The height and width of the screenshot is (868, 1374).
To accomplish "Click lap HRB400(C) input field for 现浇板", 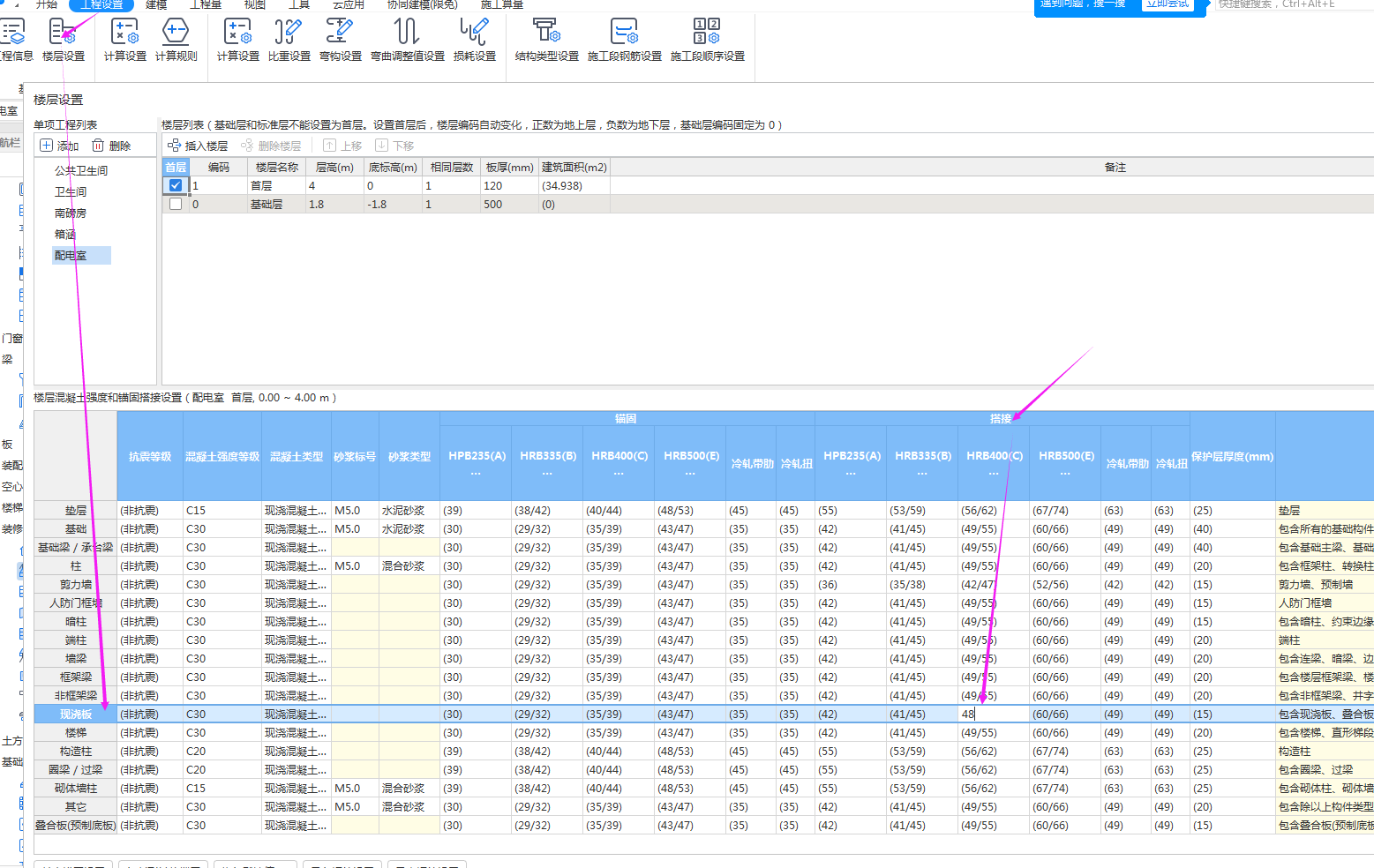I will point(994,715).
